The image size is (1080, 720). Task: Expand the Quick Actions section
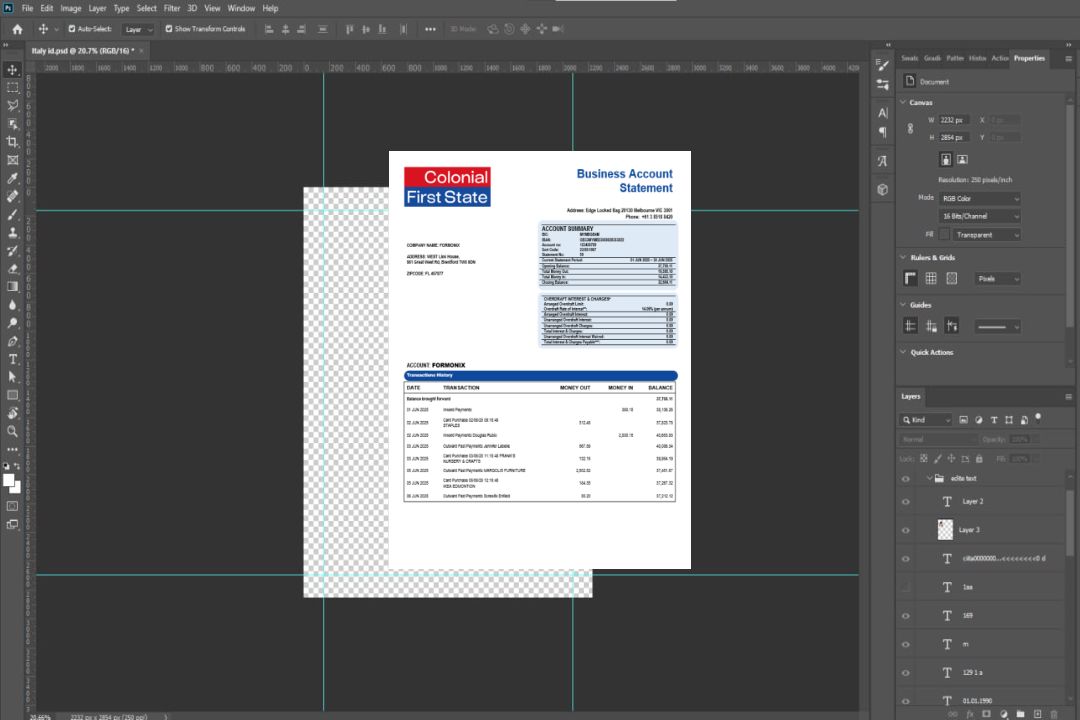[x=903, y=352]
